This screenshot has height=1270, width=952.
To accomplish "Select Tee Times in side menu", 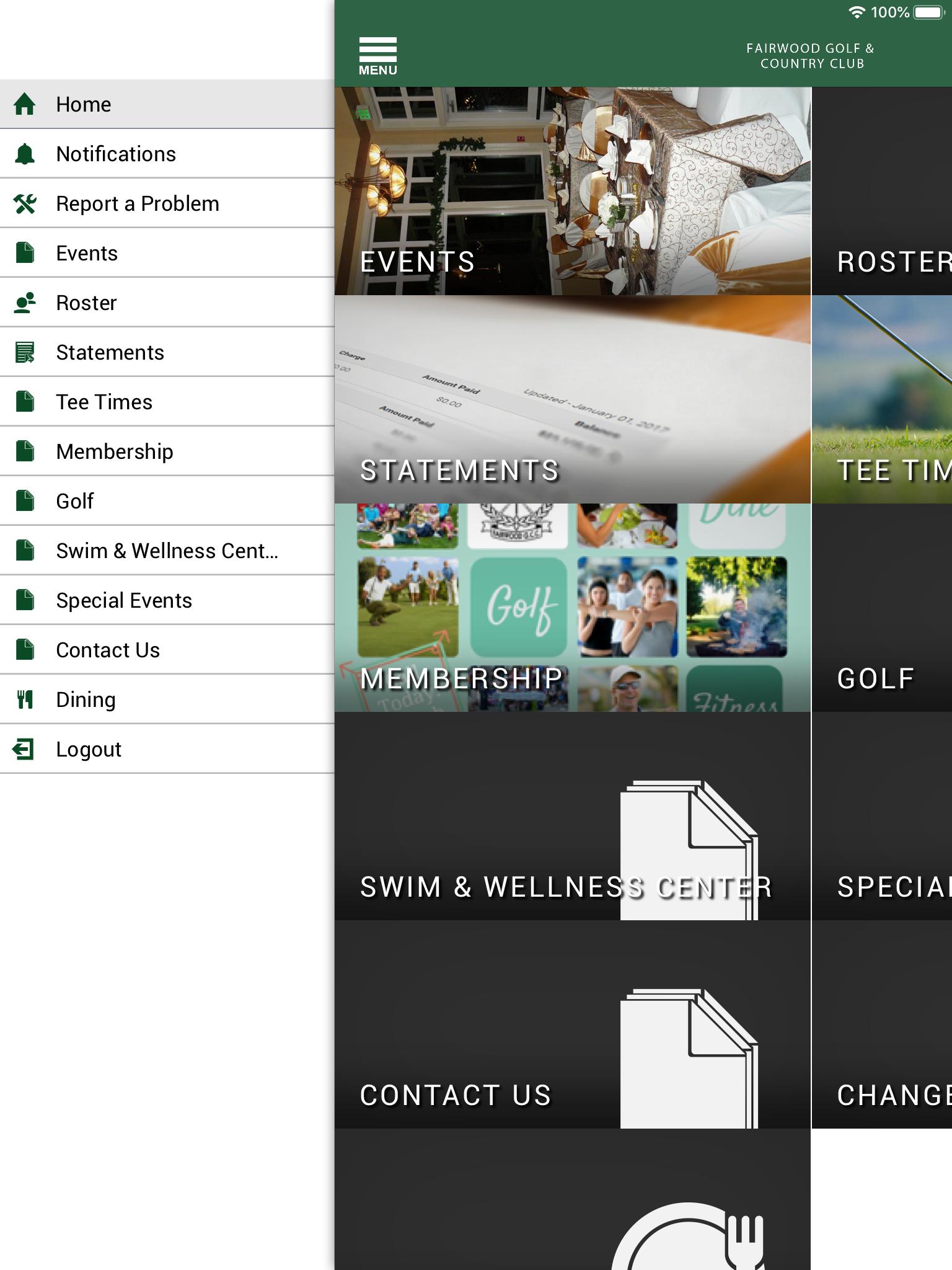I will pos(167,402).
